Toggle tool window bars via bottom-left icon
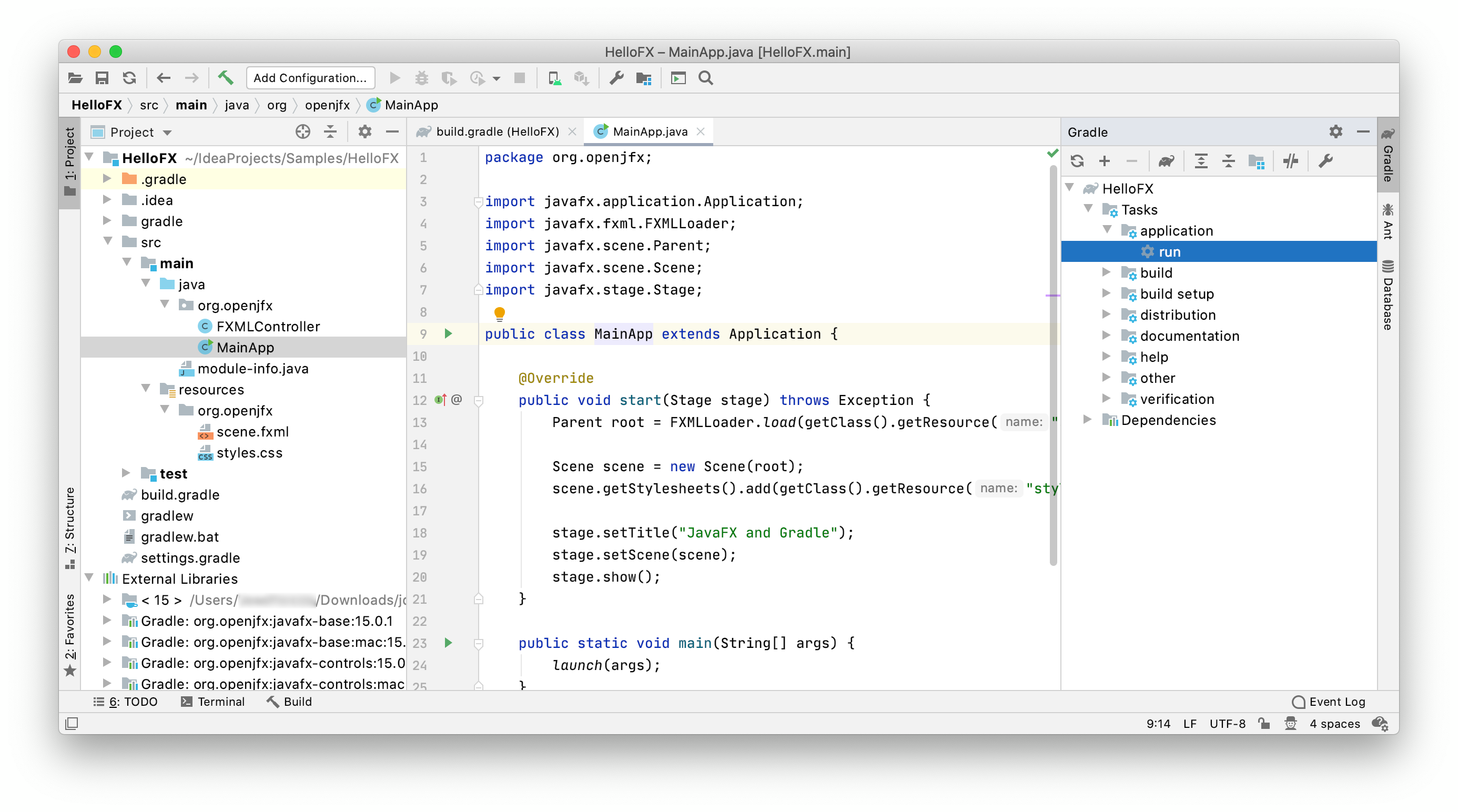Image resolution: width=1458 pixels, height=812 pixels. pos(72,723)
